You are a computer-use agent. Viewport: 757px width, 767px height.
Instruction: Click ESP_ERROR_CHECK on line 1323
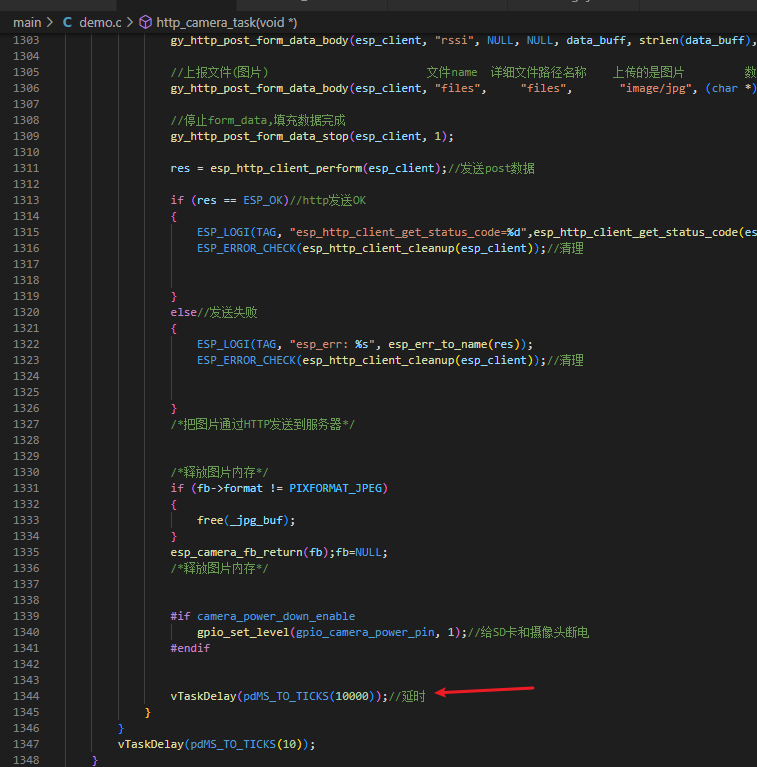246,361
